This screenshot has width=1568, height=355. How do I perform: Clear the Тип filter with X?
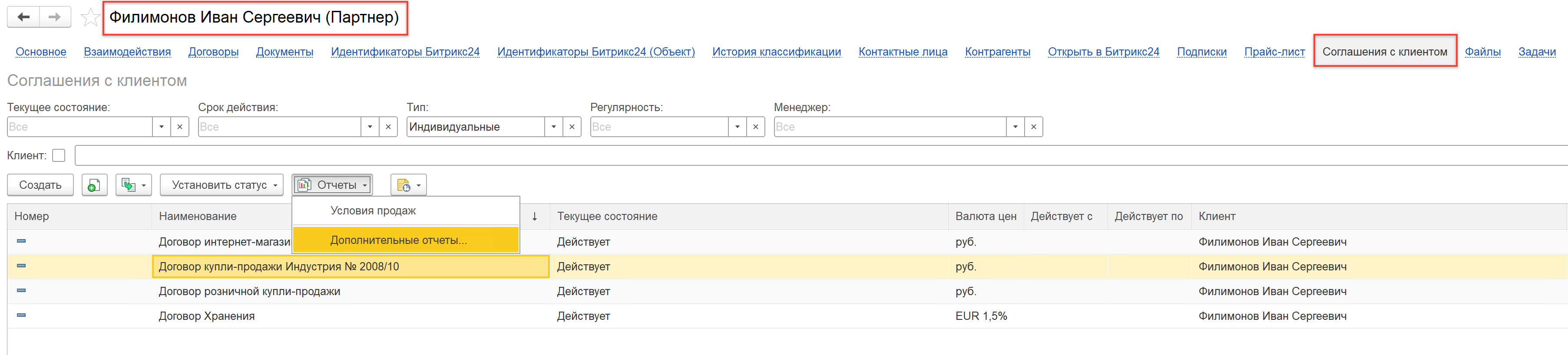click(x=572, y=126)
